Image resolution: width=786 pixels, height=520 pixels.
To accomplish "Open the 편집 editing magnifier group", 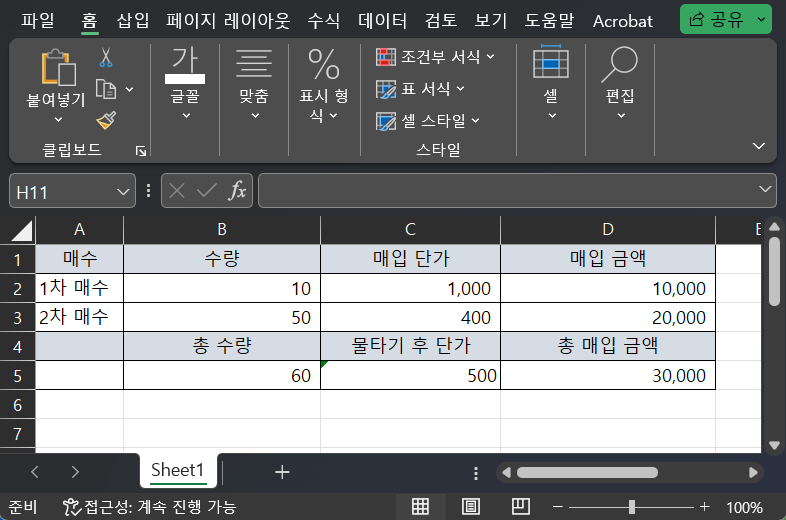I will 620,83.
